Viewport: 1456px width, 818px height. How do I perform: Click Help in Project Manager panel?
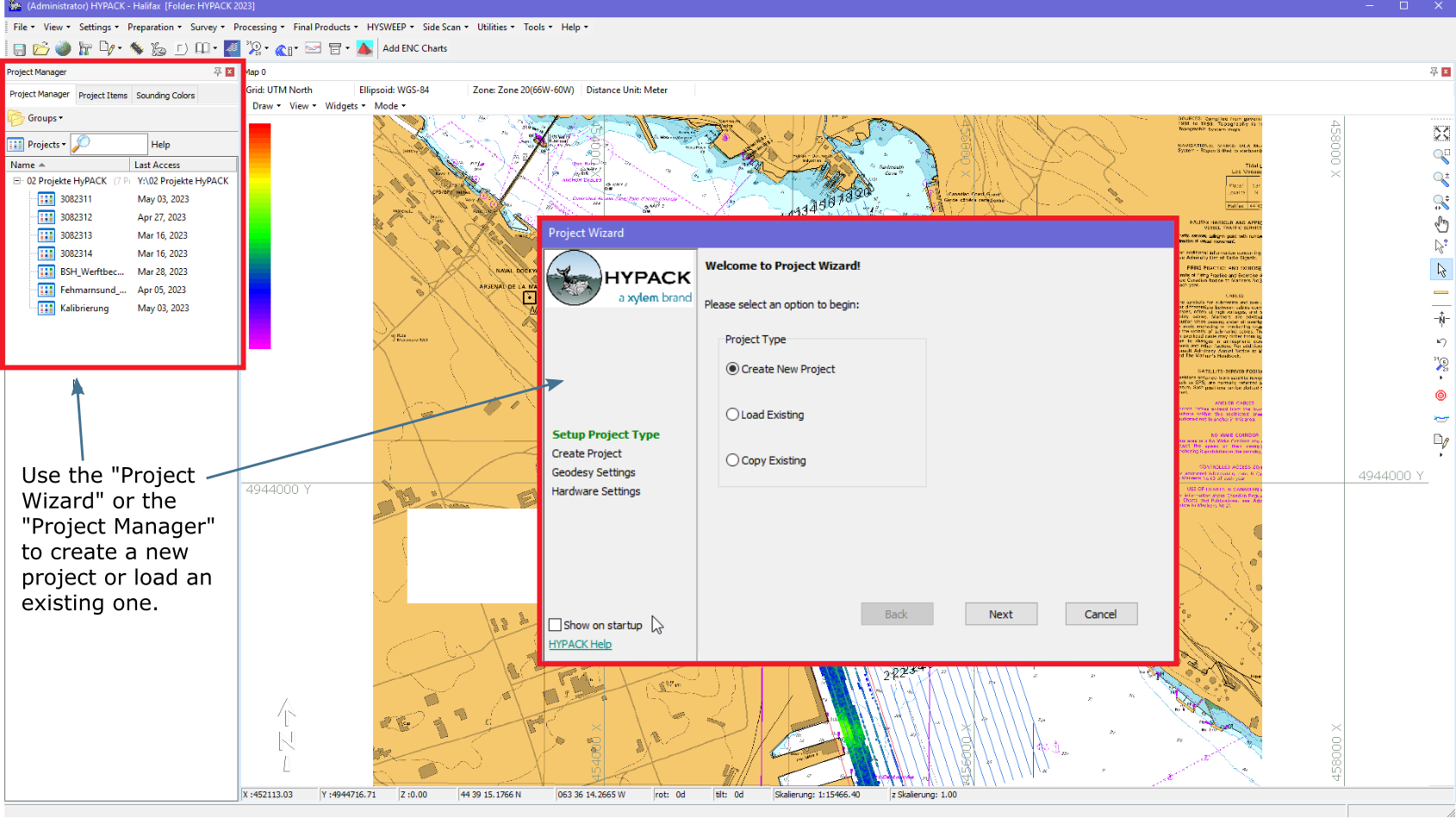point(160,145)
